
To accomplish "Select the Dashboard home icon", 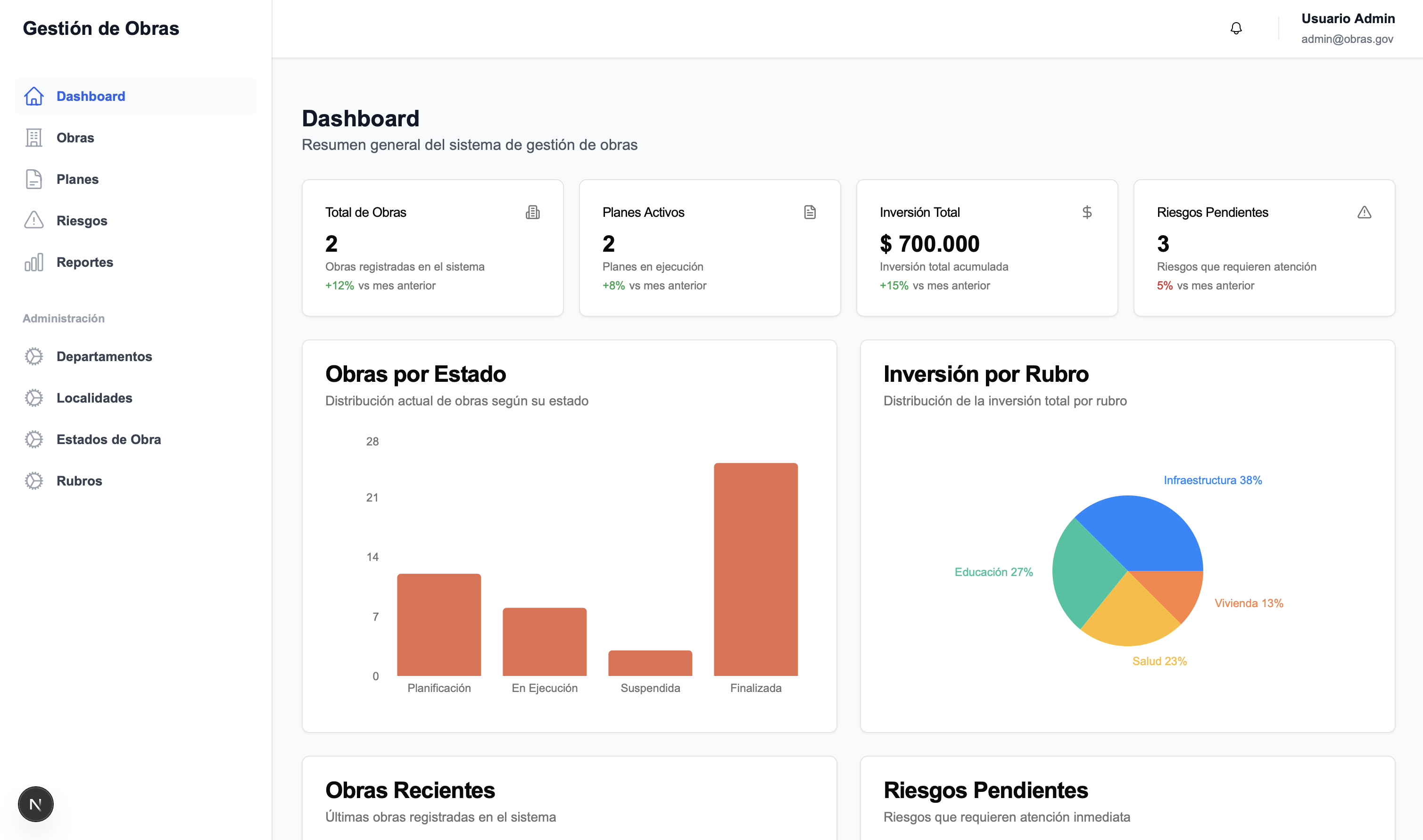I will (33, 96).
